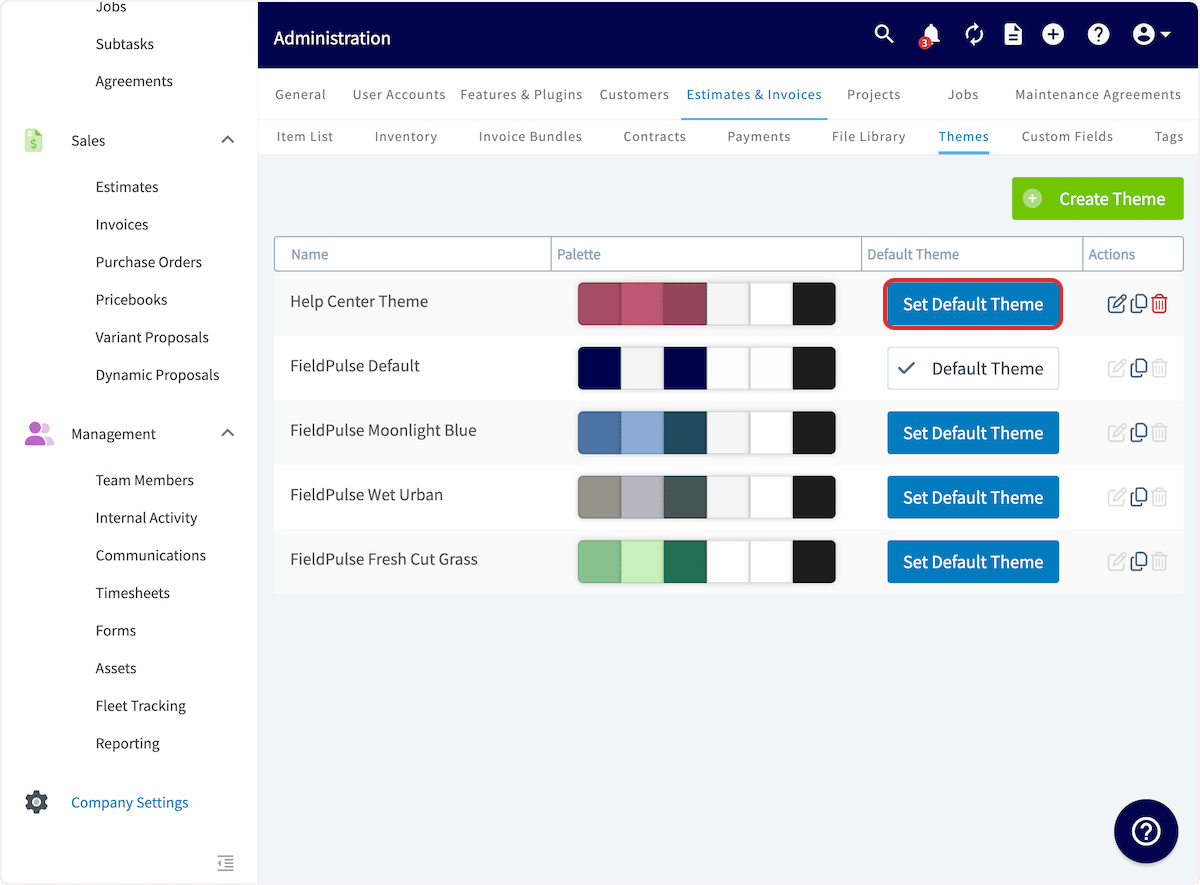Select the Themes subtab
Screen dimensions: 1200x885
pos(963,136)
